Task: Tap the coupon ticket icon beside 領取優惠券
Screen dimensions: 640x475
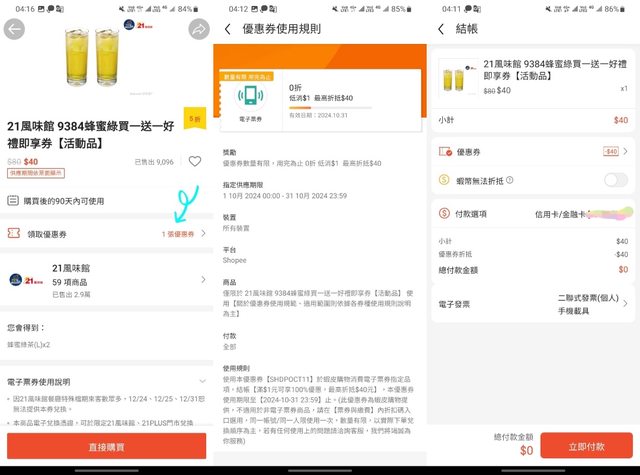Action: click(x=14, y=233)
